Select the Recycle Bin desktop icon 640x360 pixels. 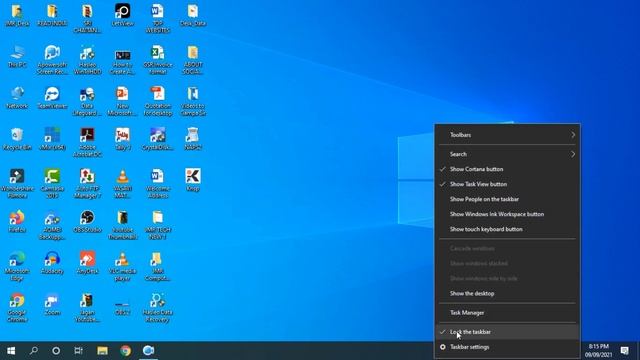coord(17,139)
